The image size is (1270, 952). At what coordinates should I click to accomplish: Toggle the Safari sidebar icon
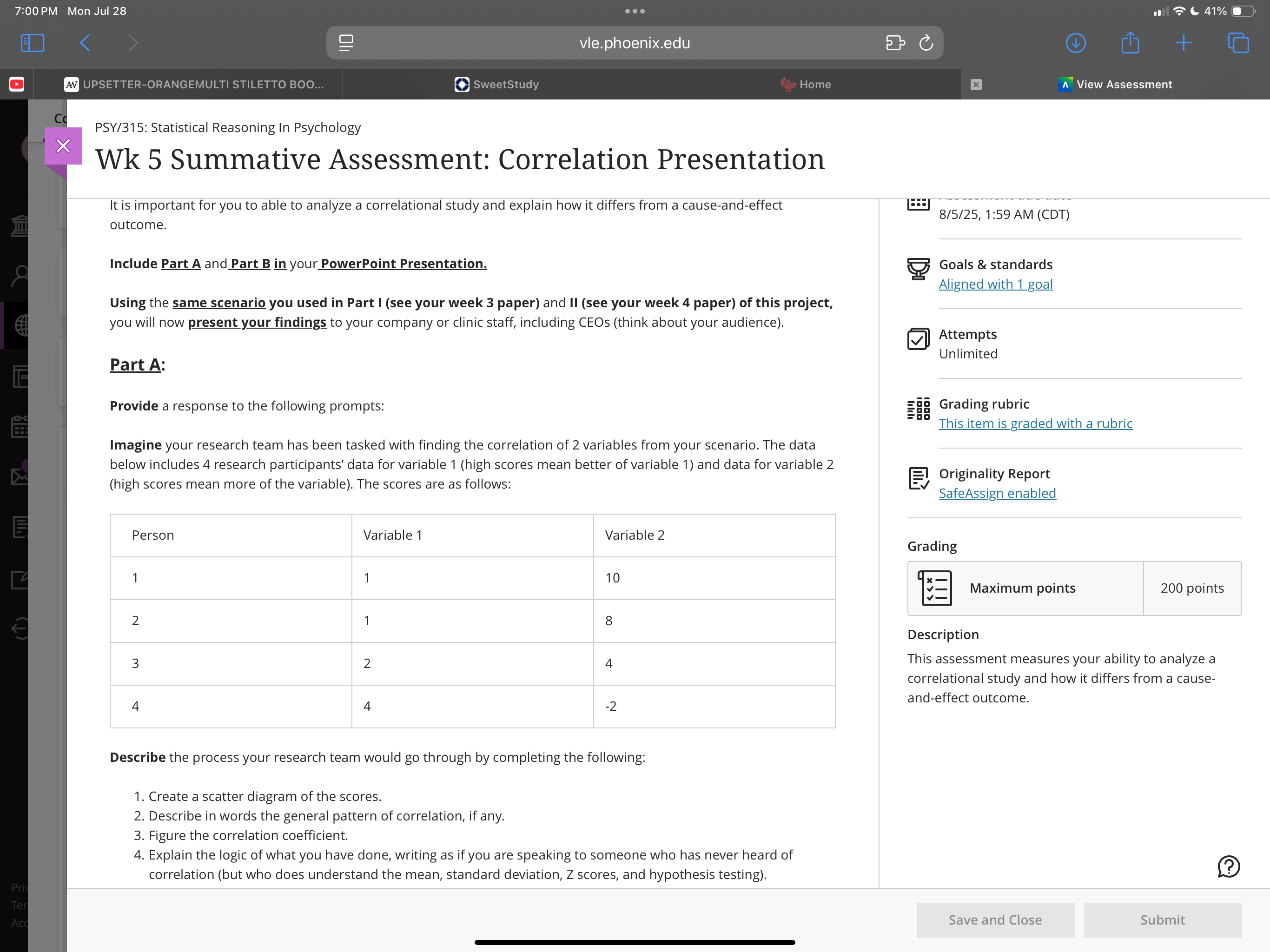click(32, 43)
